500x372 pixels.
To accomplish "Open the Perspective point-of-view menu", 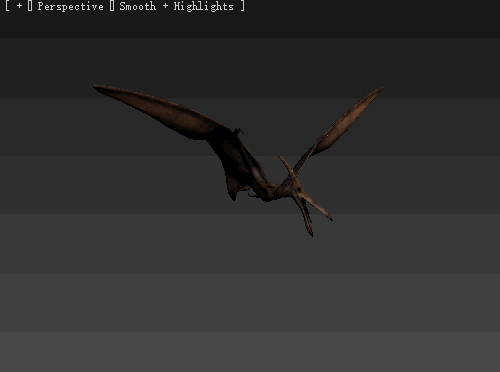I will tap(70, 6).
